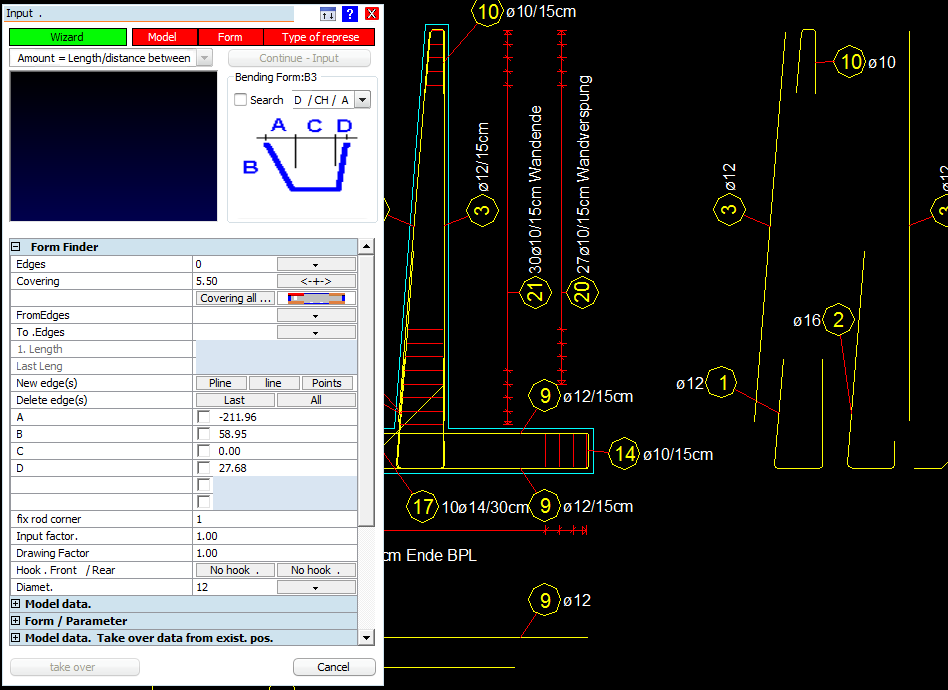Viewport: 948px width, 690px height.
Task: Click the Drawing Factor value 1.00
Action: (x=275, y=553)
